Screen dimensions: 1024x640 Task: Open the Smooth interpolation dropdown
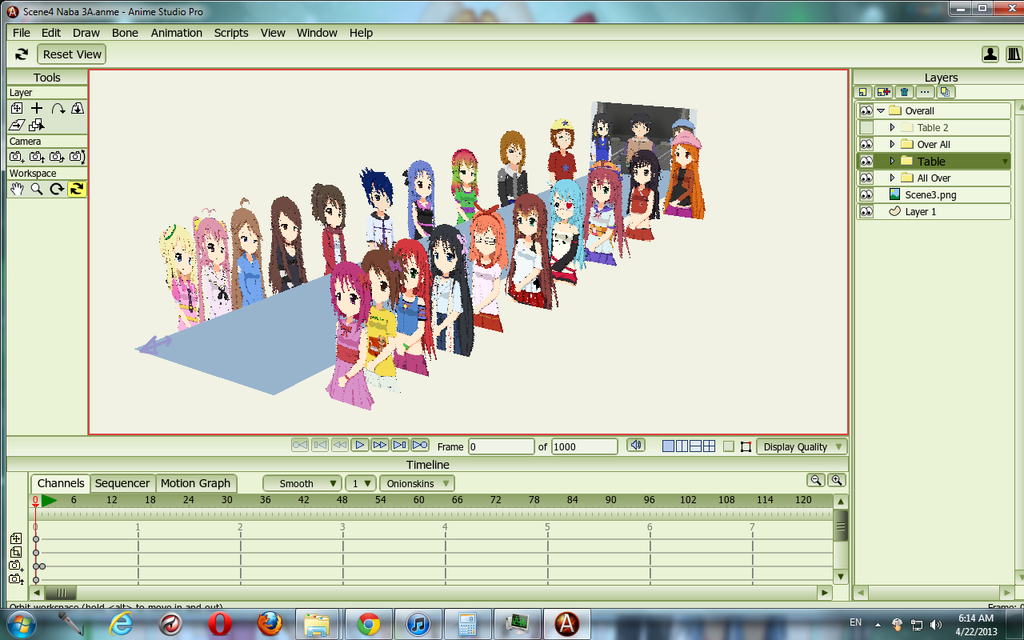(x=302, y=483)
